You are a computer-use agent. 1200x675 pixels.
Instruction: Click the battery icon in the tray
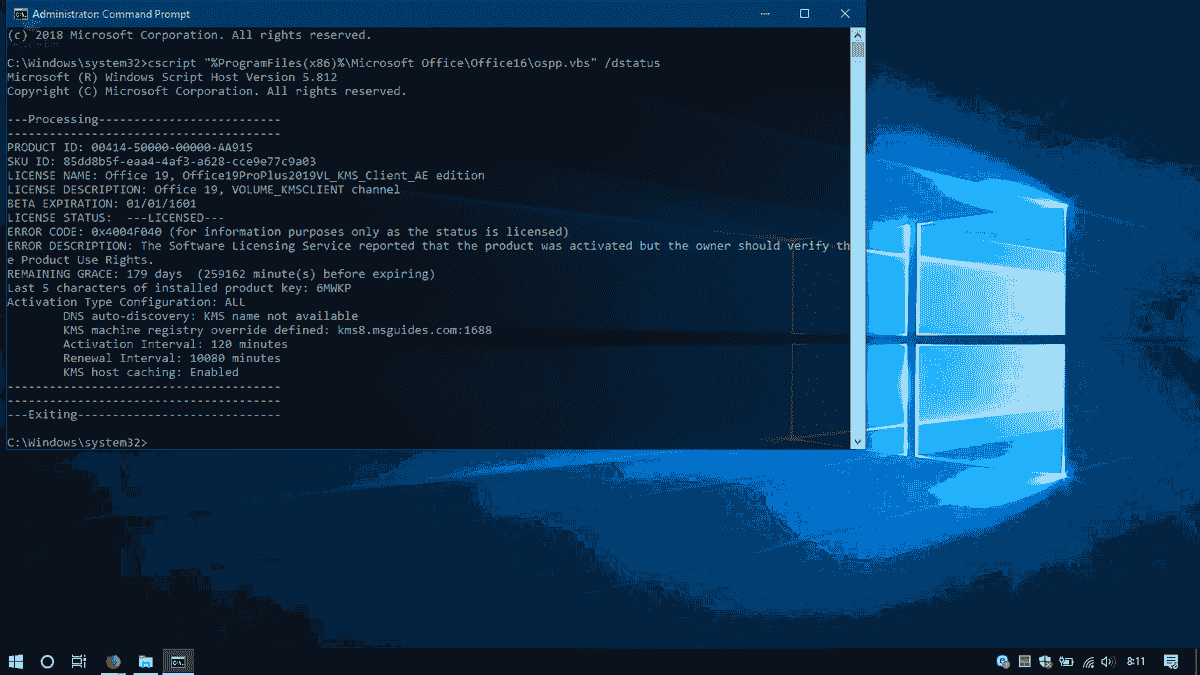click(1065, 661)
